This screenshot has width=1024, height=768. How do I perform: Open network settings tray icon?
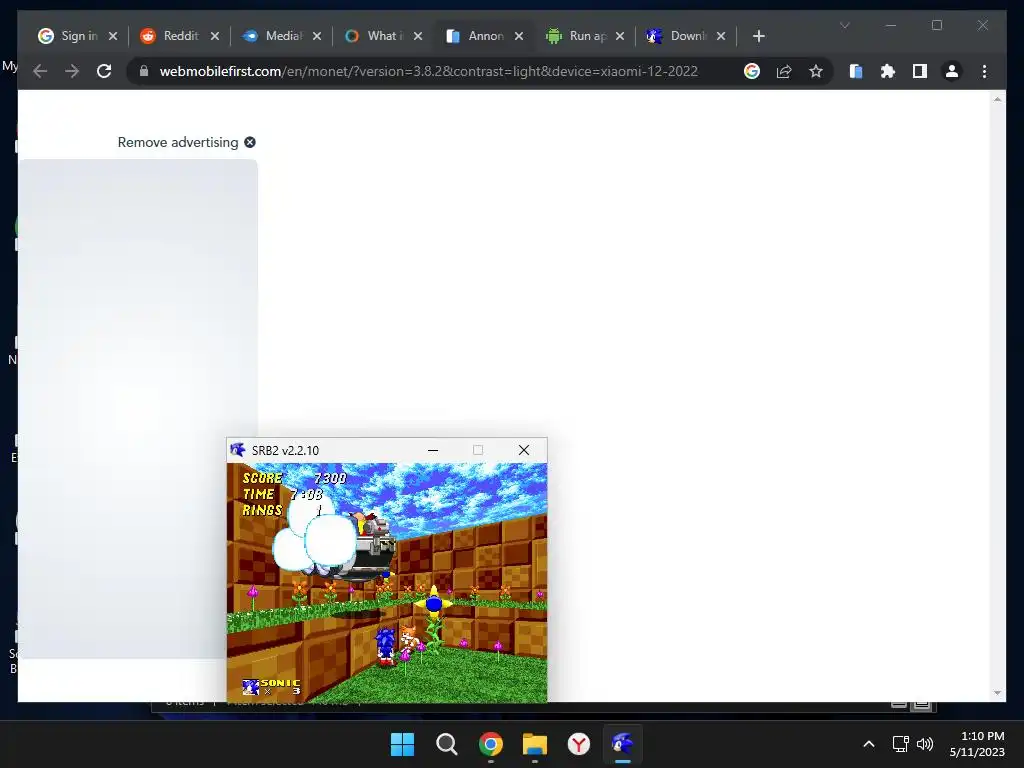point(901,744)
